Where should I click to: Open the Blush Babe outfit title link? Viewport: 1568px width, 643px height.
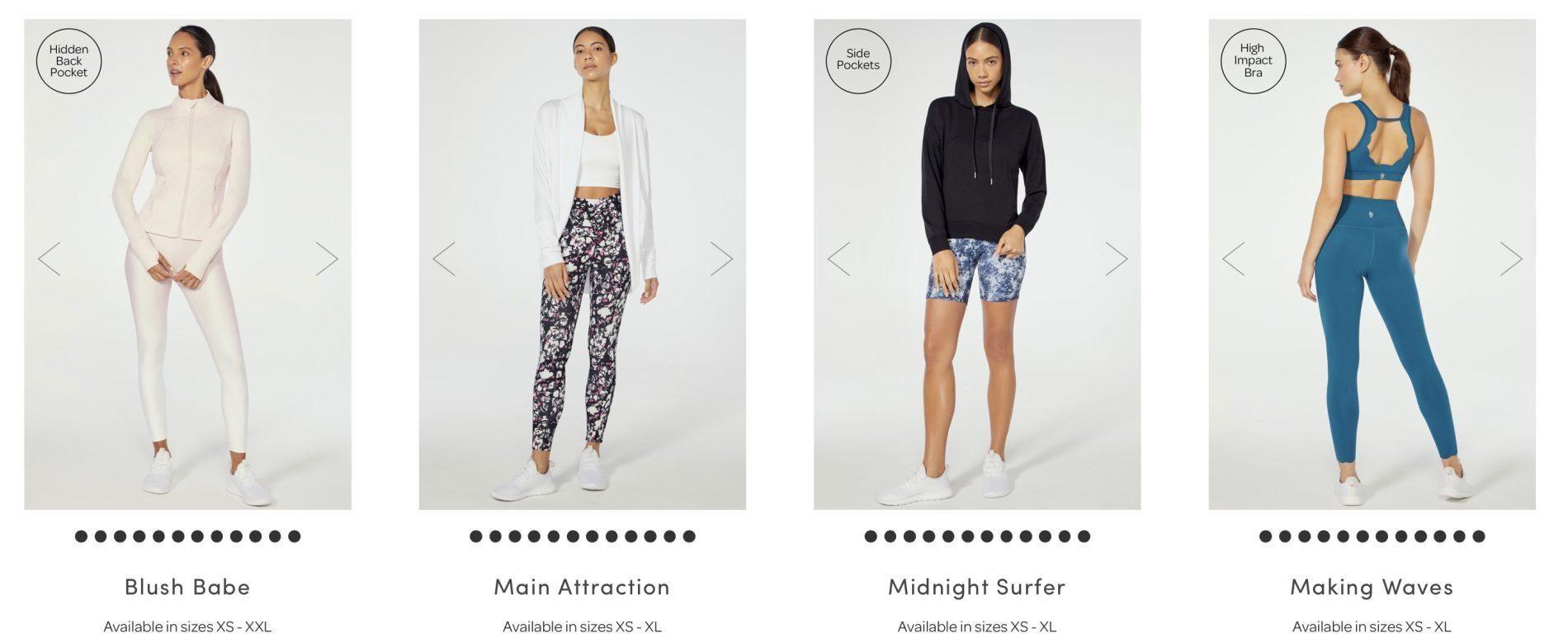(x=187, y=587)
